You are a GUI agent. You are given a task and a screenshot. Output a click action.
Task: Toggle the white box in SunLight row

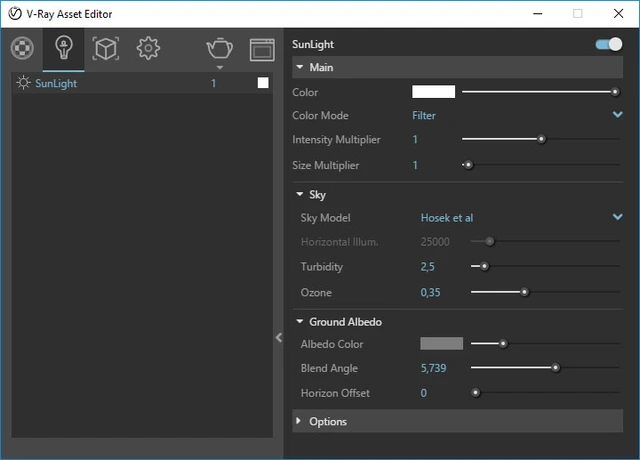263,84
